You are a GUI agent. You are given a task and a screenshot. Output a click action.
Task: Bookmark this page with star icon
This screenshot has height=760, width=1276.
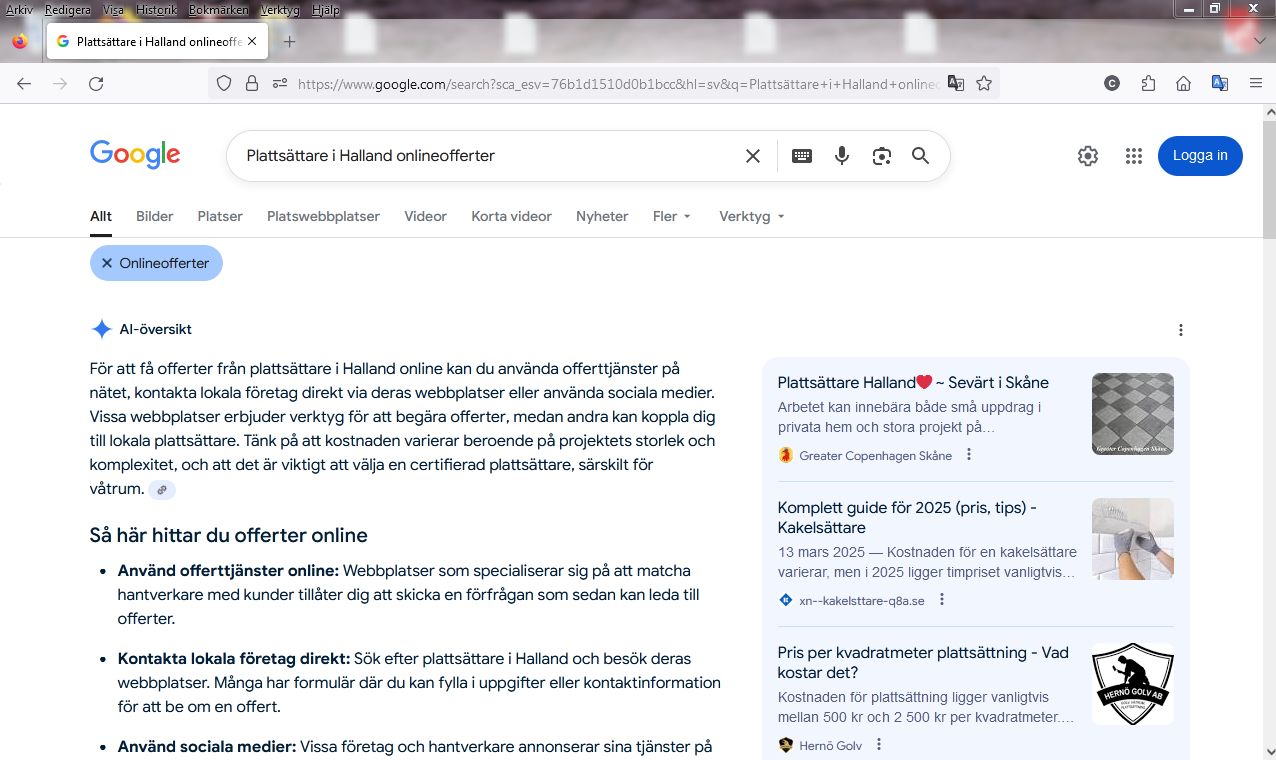[984, 84]
